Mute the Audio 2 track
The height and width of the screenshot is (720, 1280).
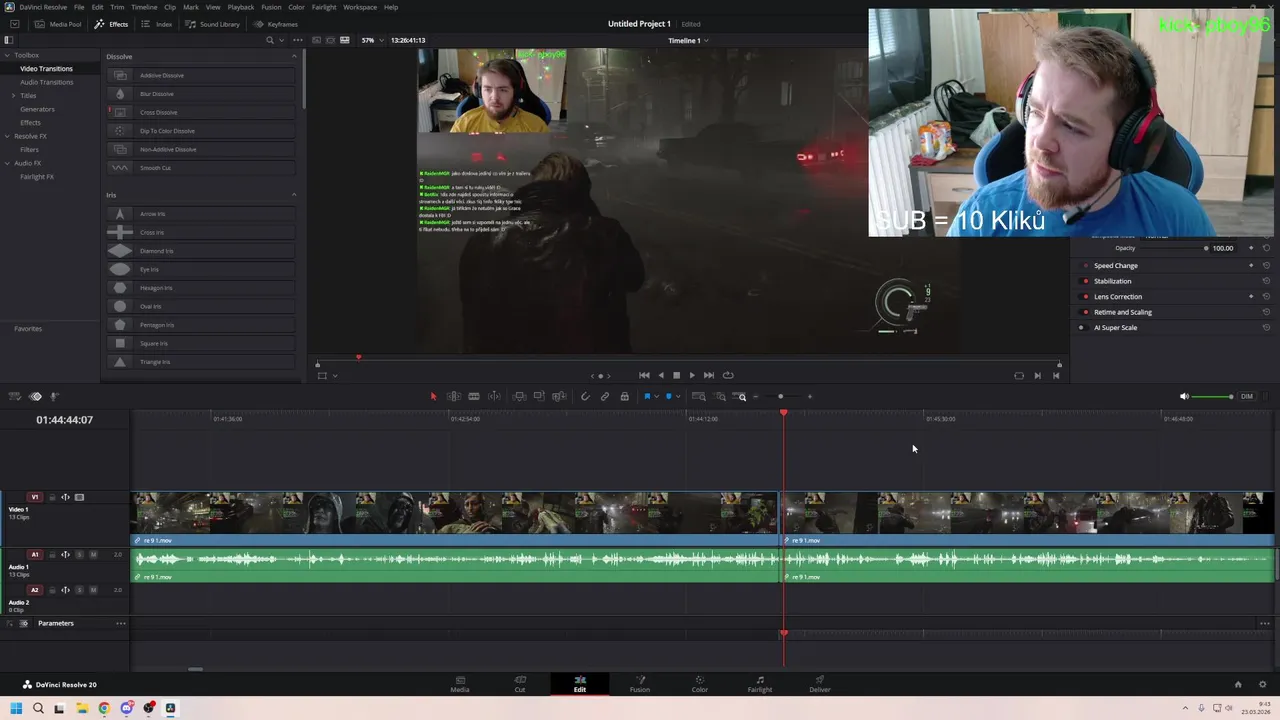click(x=93, y=590)
